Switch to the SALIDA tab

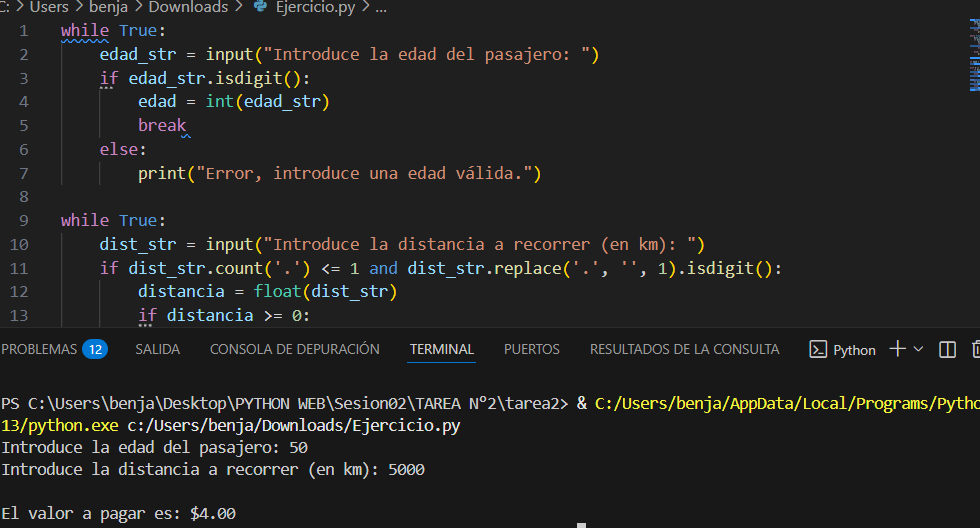coord(158,349)
